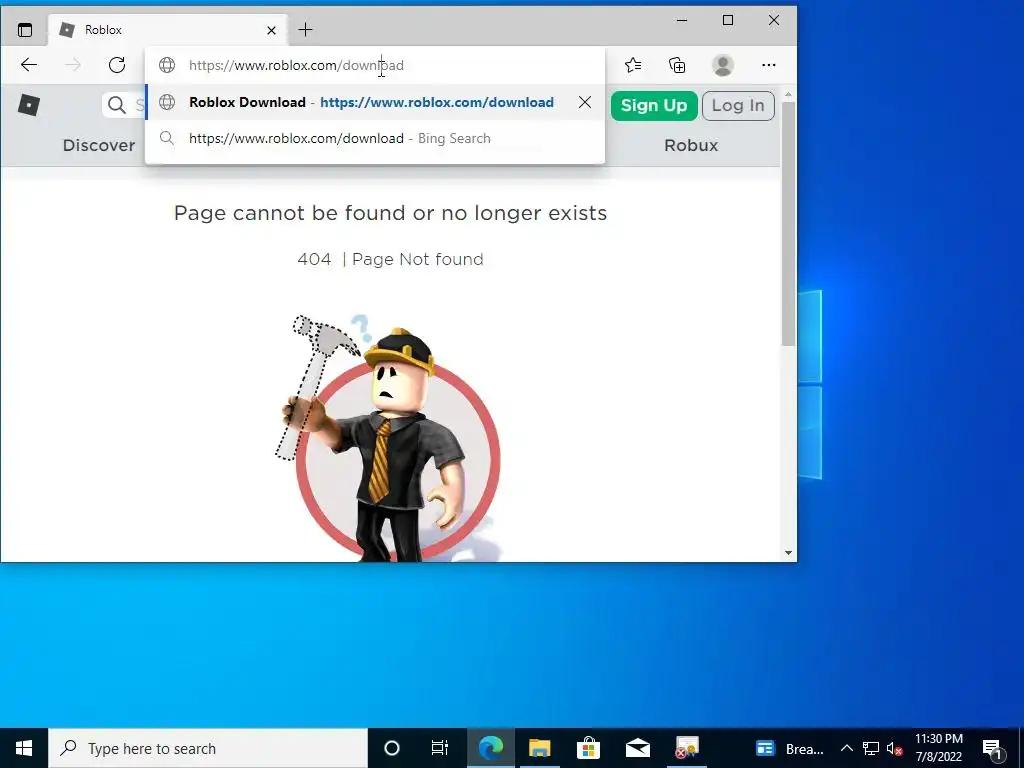Viewport: 1024px width, 768px height.
Task: Click the globe icon in address bar
Action: 167,65
